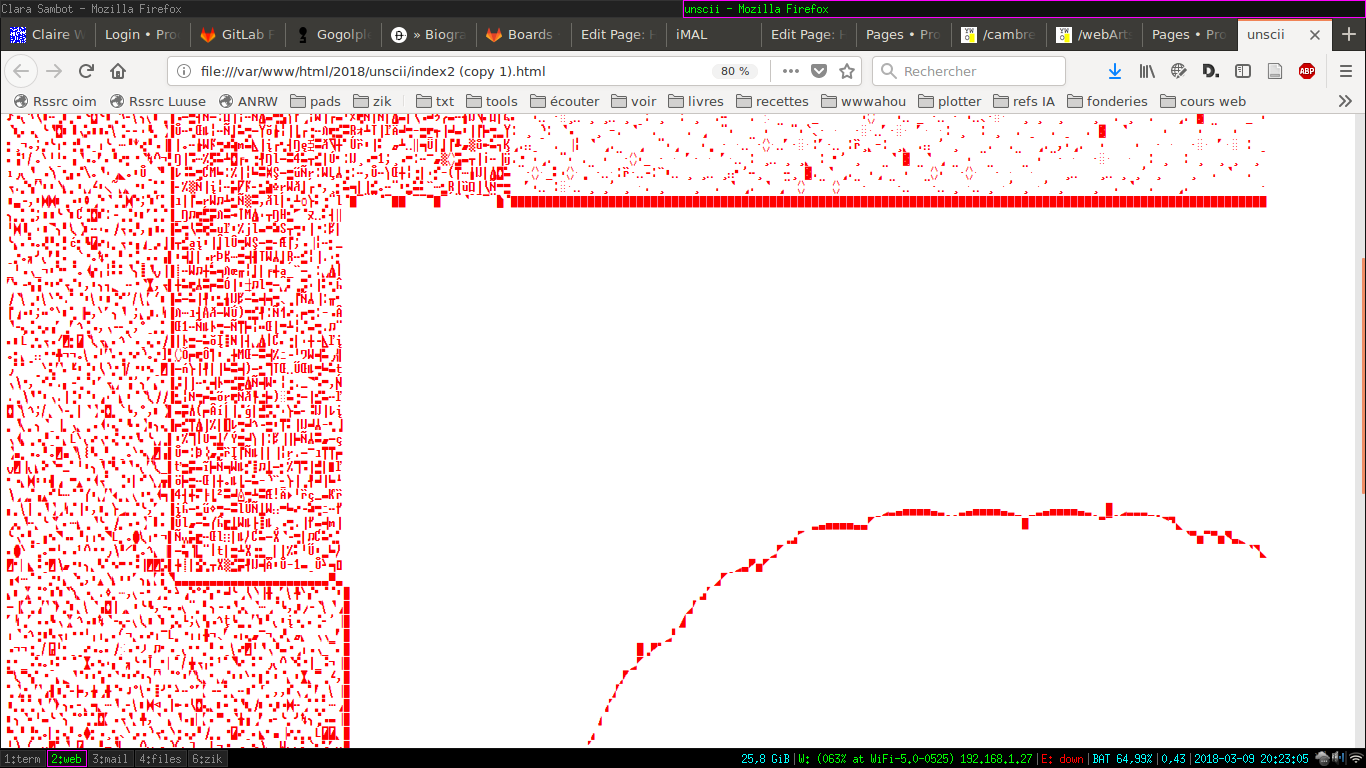Open the Firefox hamburger menu

(x=1346, y=71)
